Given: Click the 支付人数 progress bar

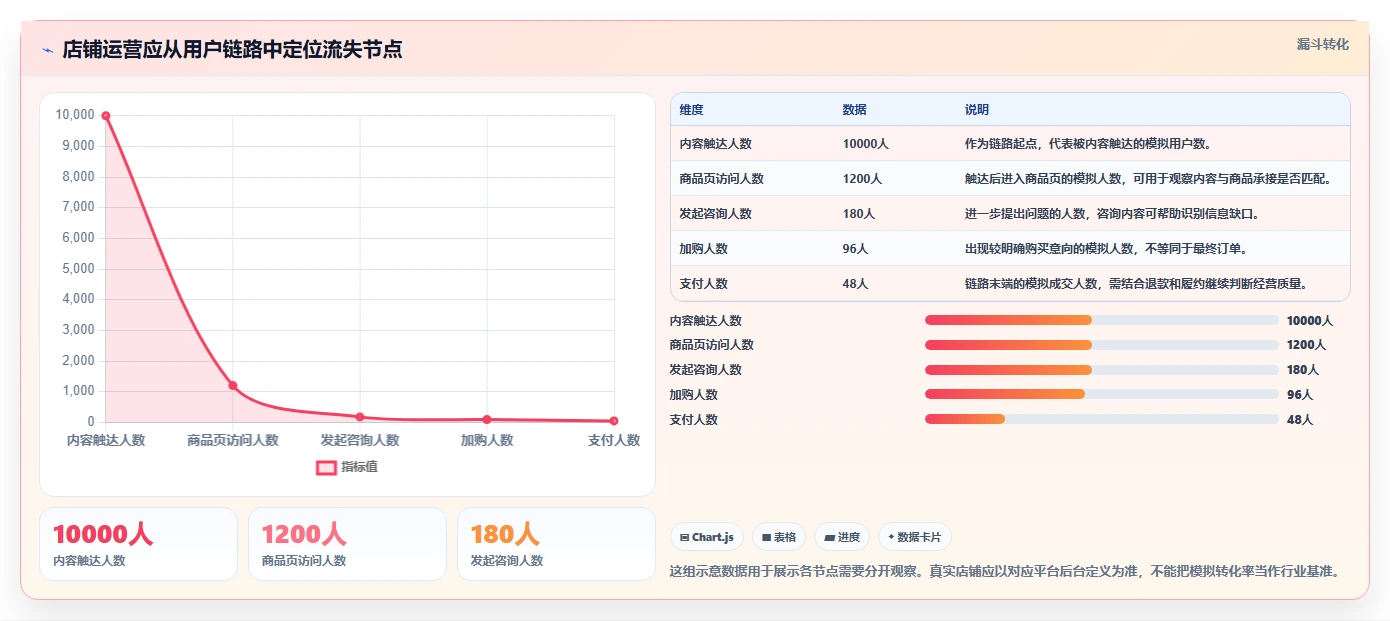Looking at the screenshot, I should click(1102, 419).
